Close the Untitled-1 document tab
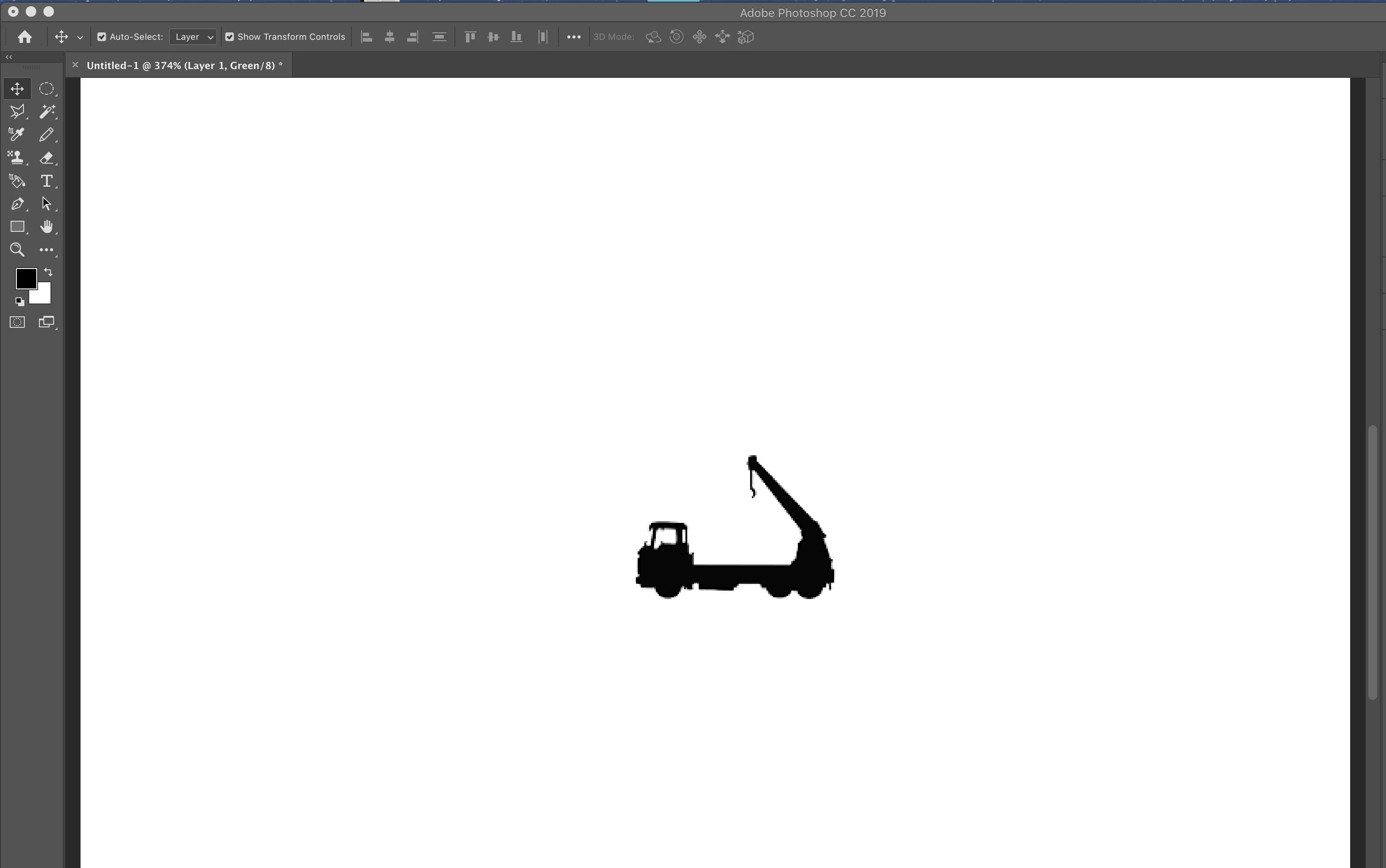The width and height of the screenshot is (1386, 868). click(75, 65)
